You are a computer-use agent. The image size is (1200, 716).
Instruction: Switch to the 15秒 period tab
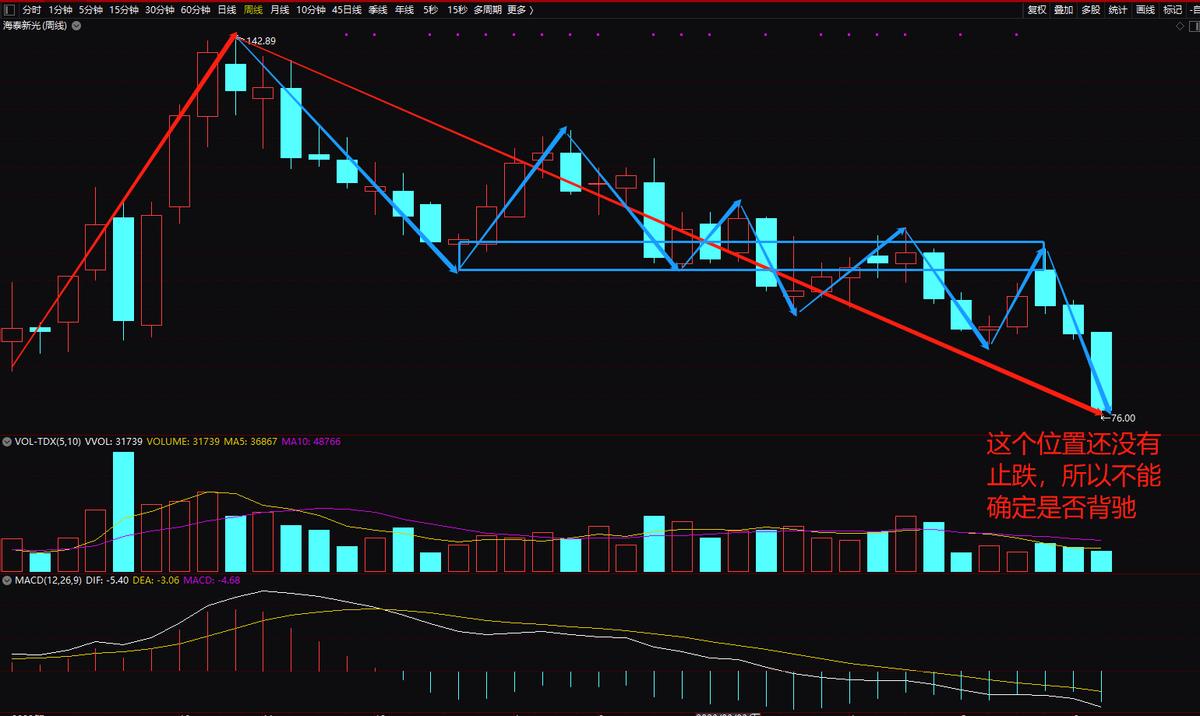pyautogui.click(x=457, y=10)
